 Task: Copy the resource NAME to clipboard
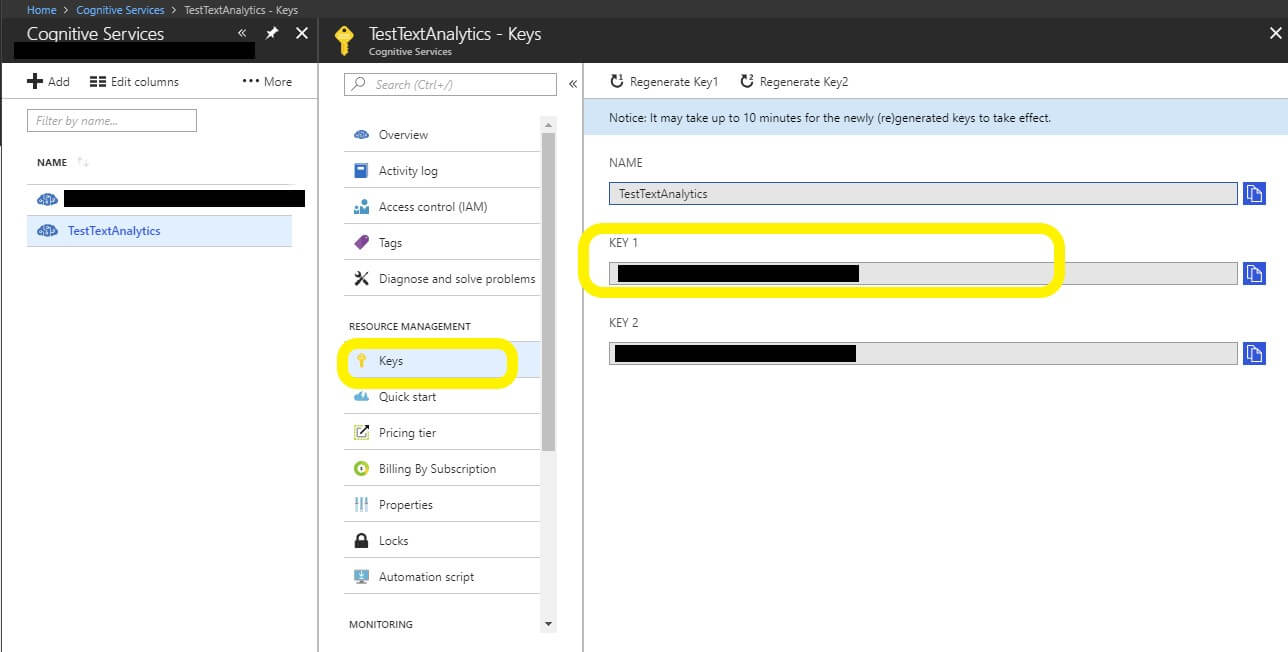coord(1254,193)
